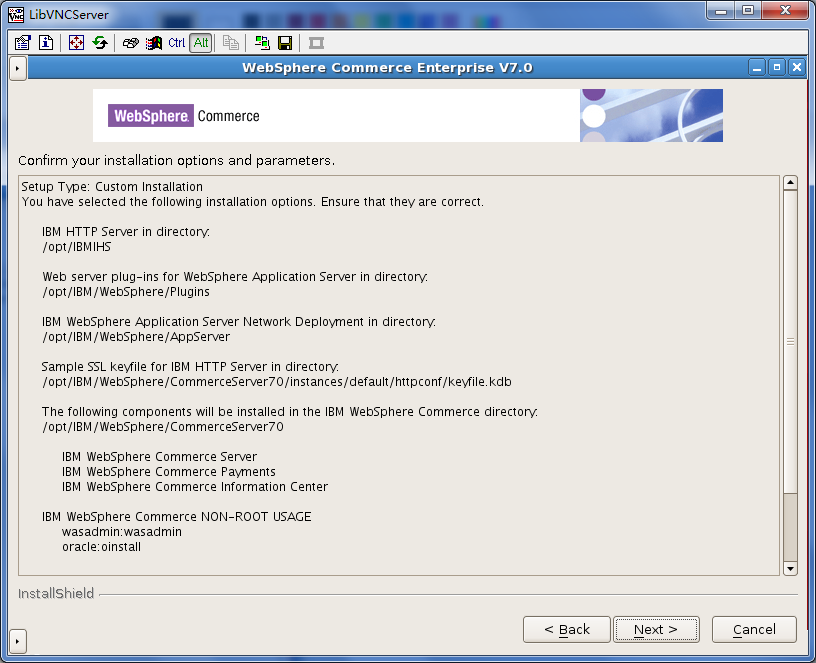816x663 pixels.
Task: Minimize the LibVNCServer viewer window
Action: coord(721,10)
